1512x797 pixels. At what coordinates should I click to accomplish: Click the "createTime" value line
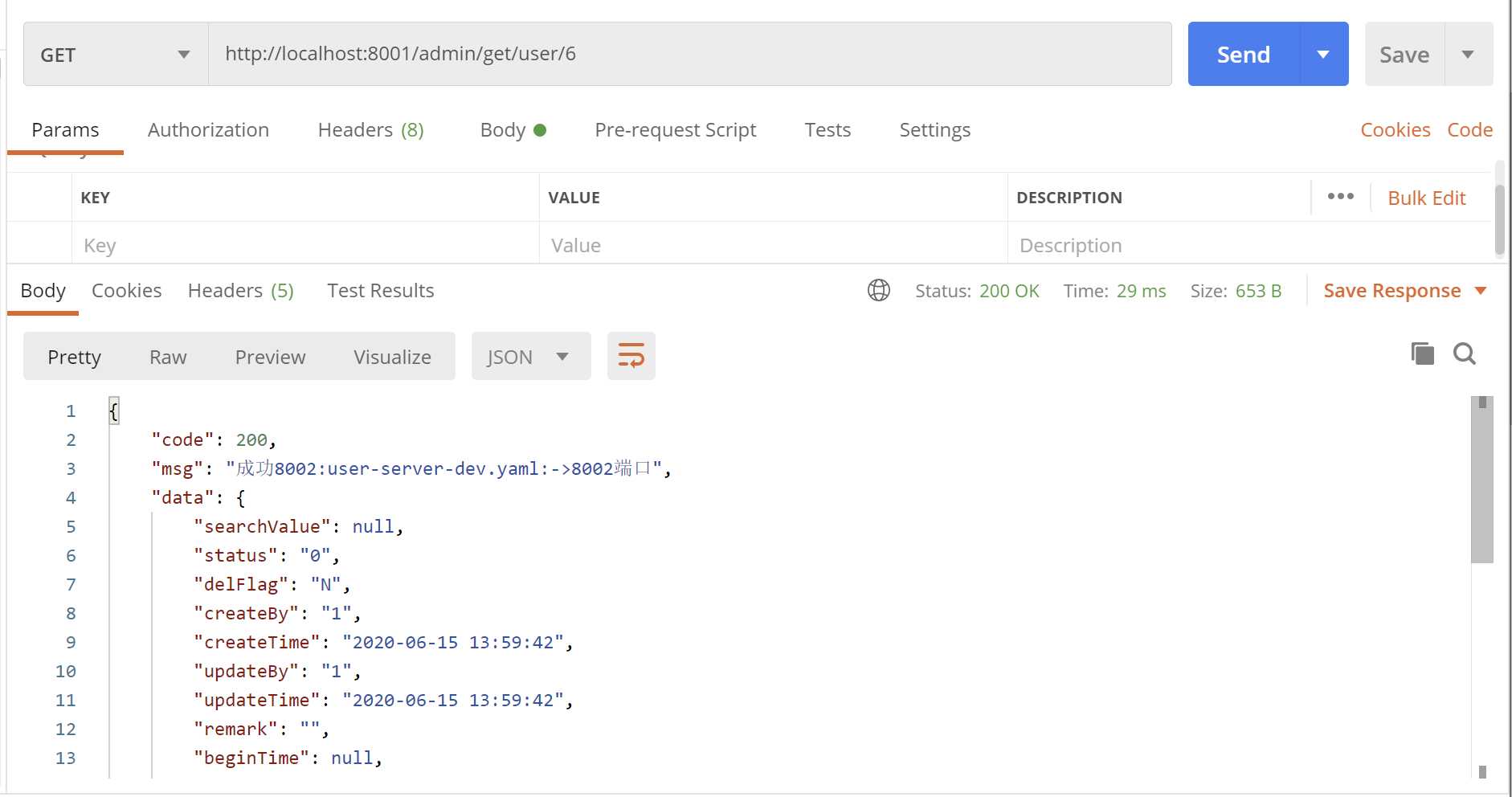[383, 643]
